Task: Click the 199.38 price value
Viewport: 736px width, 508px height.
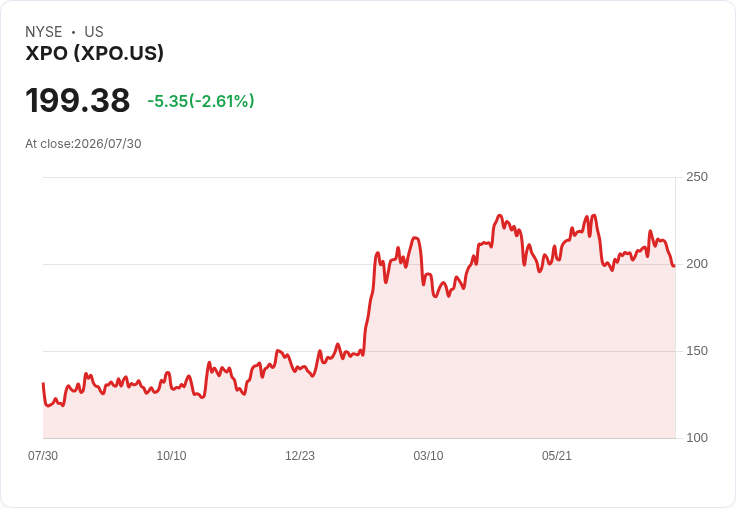Action: coord(77,100)
